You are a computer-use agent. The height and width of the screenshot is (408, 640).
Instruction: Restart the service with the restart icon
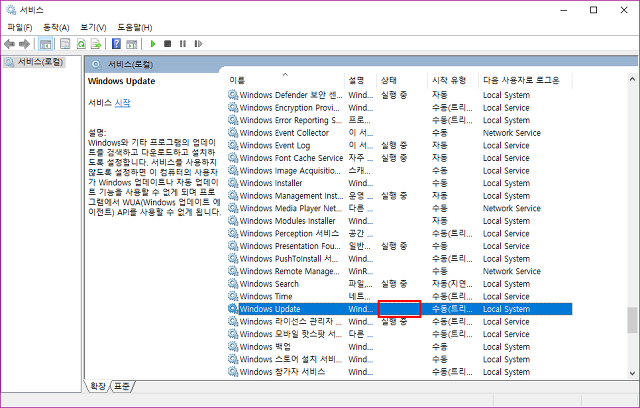(x=198, y=44)
